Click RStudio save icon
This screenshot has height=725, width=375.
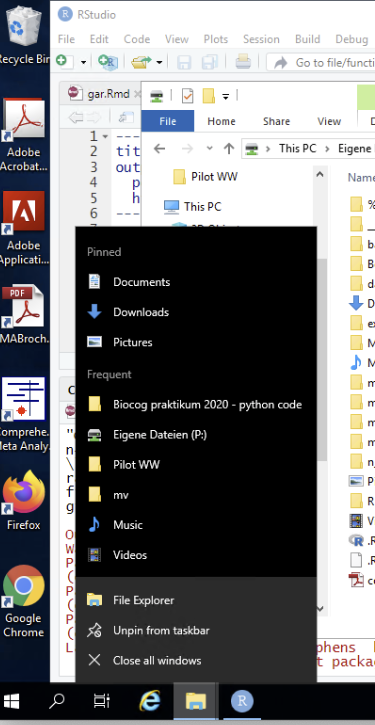[184, 61]
